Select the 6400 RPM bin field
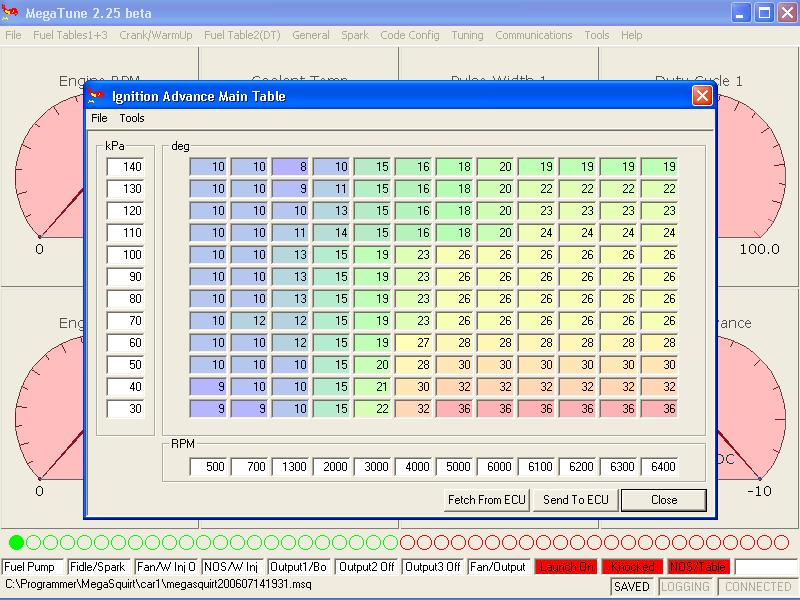 pyautogui.click(x=659, y=466)
